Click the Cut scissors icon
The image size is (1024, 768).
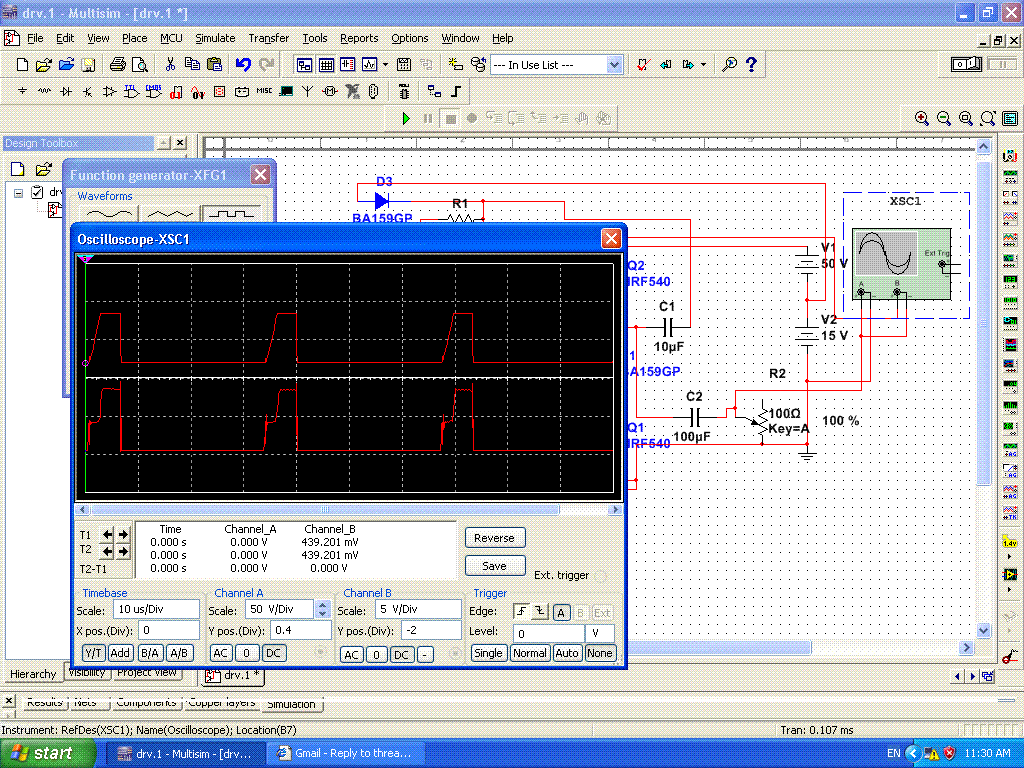pyautogui.click(x=170, y=64)
